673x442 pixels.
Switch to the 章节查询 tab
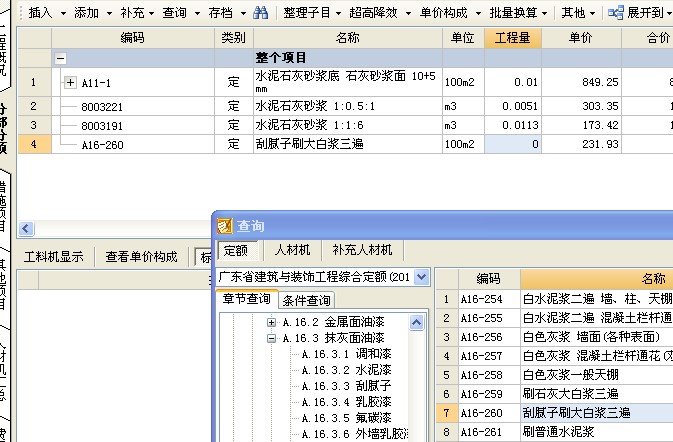[x=246, y=299]
